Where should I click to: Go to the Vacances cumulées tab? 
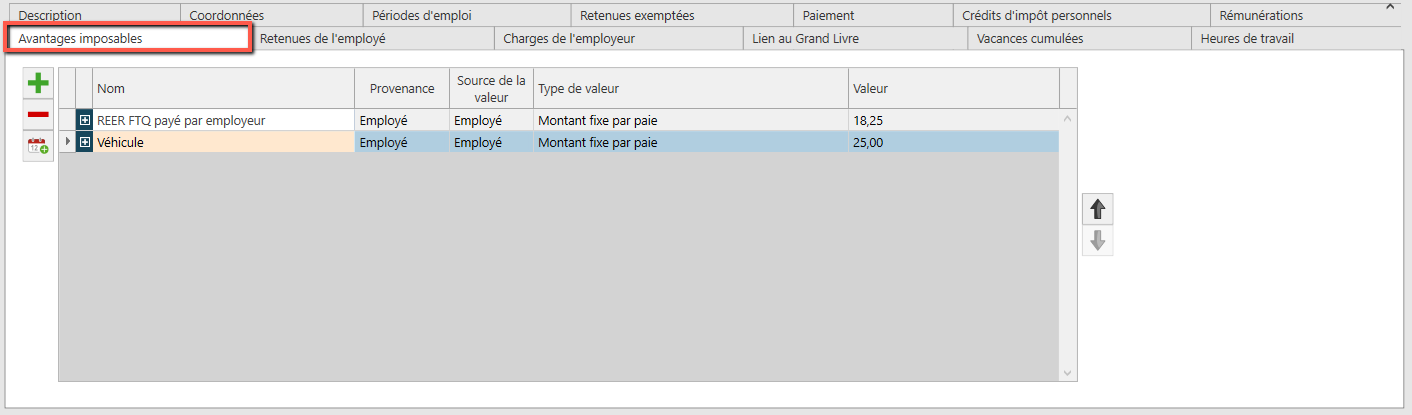click(x=1079, y=39)
